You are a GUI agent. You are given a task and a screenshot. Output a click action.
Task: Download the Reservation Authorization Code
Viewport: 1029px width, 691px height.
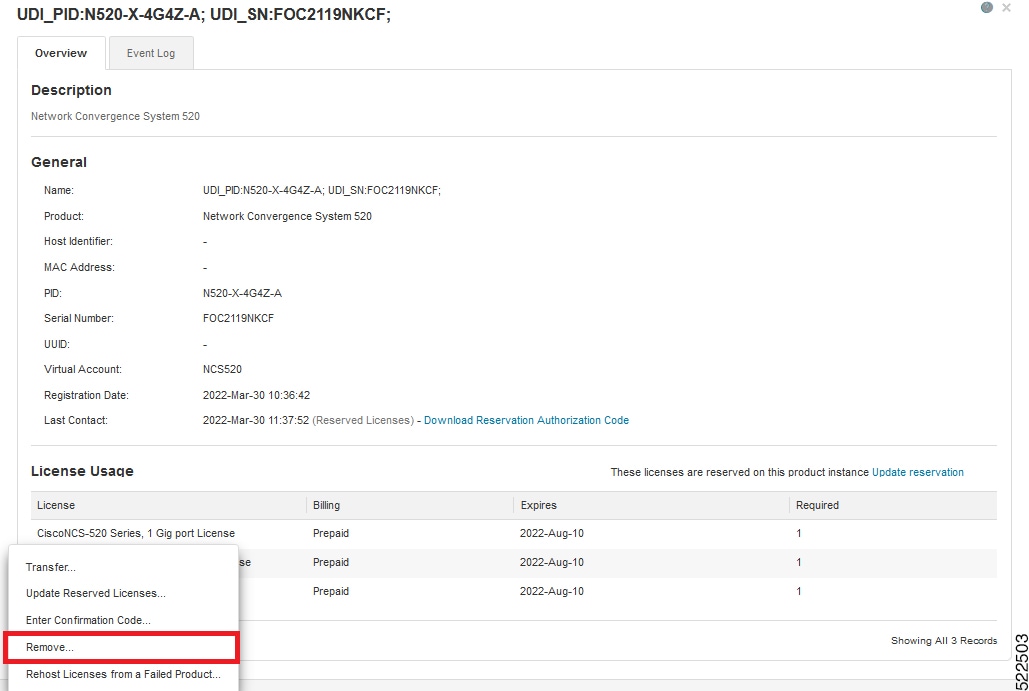[x=526, y=421]
